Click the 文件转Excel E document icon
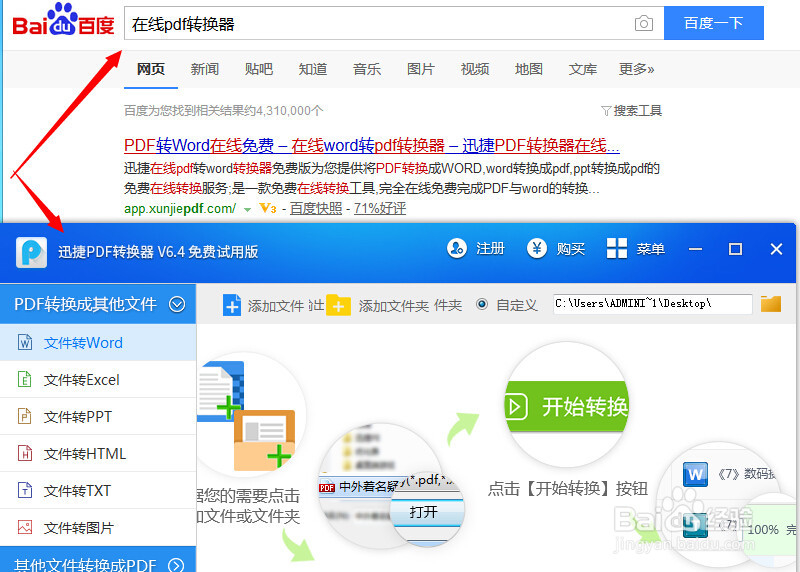Image resolution: width=800 pixels, height=572 pixels. click(x=24, y=379)
